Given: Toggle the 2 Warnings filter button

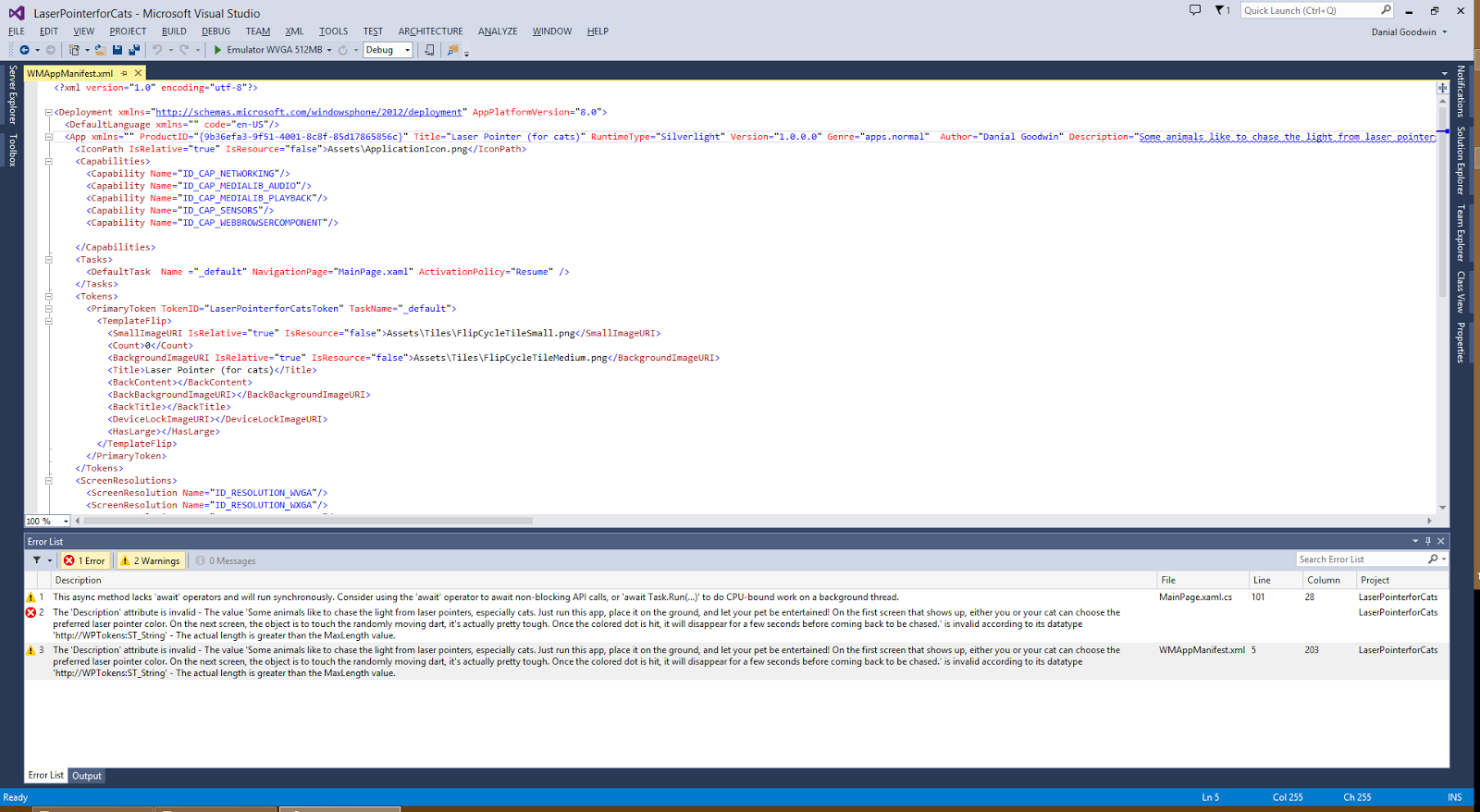Looking at the screenshot, I should (x=151, y=560).
